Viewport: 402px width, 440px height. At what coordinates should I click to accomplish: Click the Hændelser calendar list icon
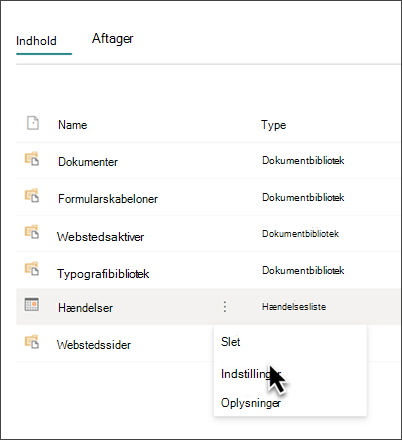point(32,304)
